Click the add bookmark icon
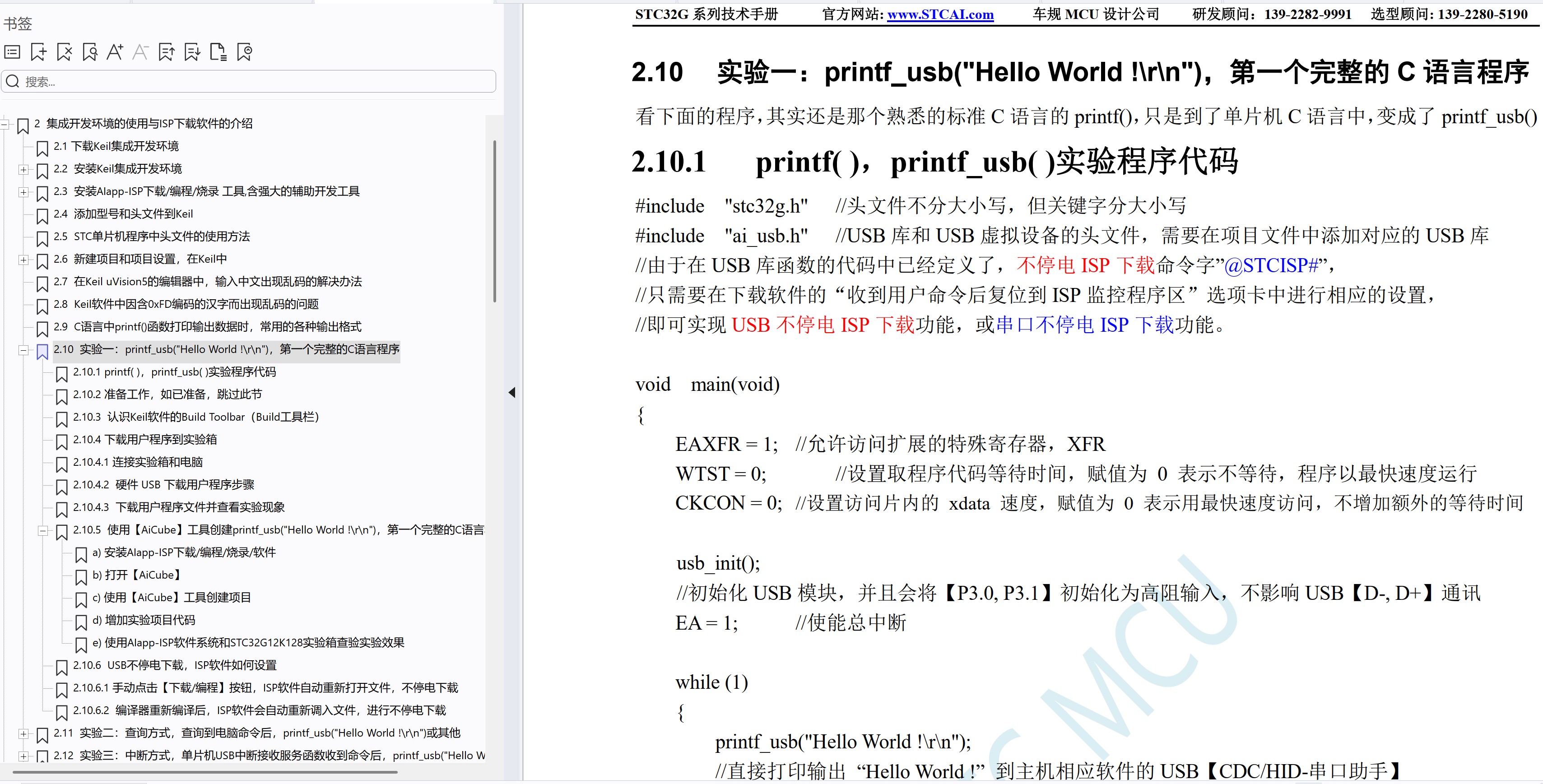1543x784 pixels. (38, 52)
